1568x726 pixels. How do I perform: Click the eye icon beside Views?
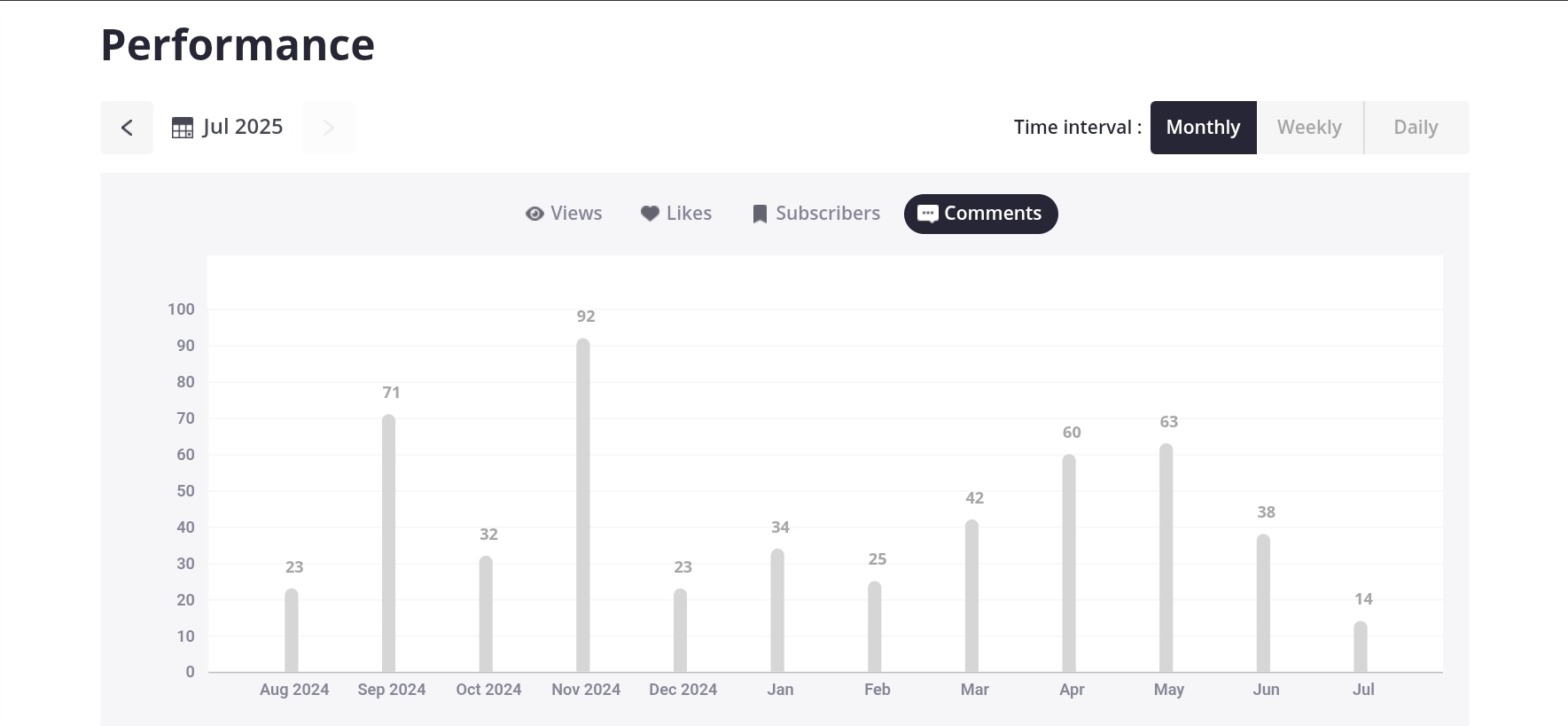click(534, 214)
